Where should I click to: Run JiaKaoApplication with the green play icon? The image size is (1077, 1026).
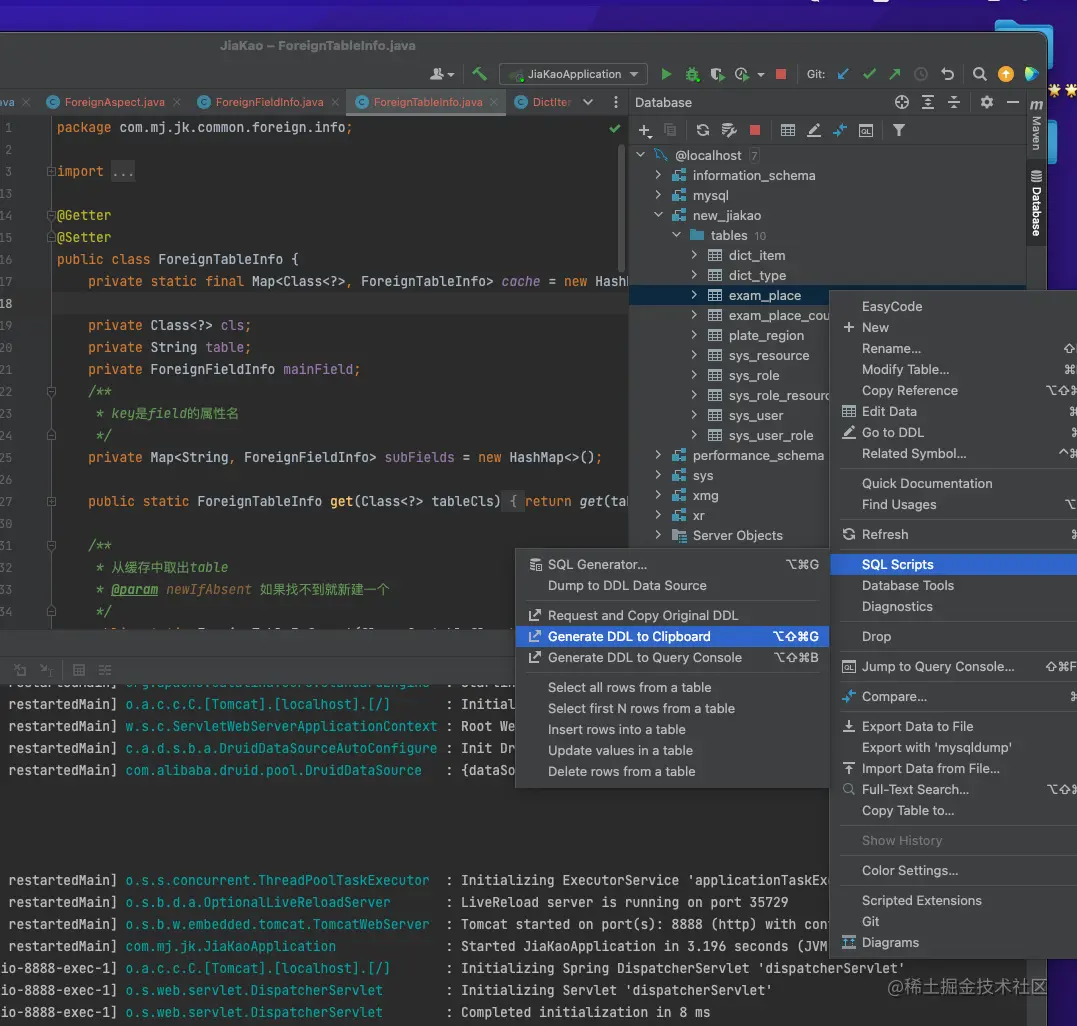coord(666,74)
